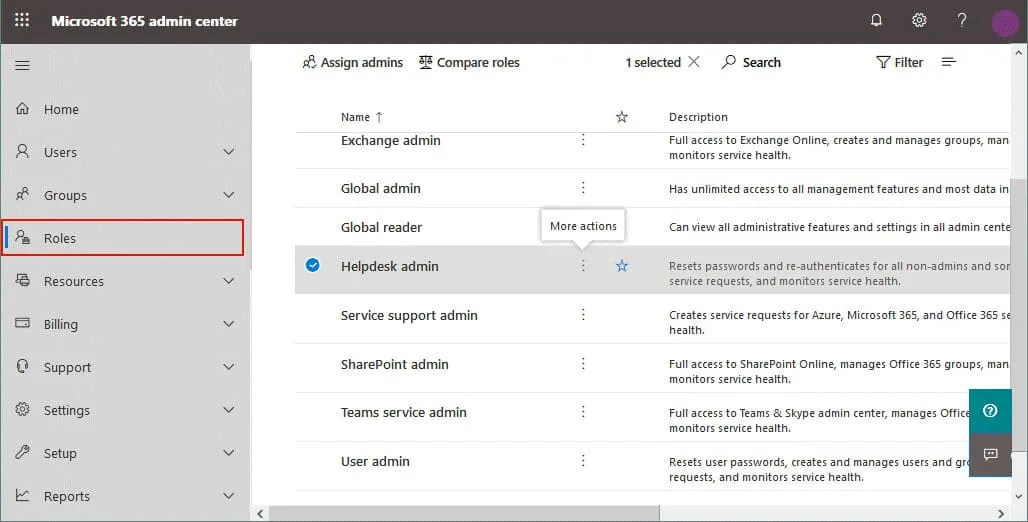Uncheck the Helpdesk admin row checkbox

point(313,266)
